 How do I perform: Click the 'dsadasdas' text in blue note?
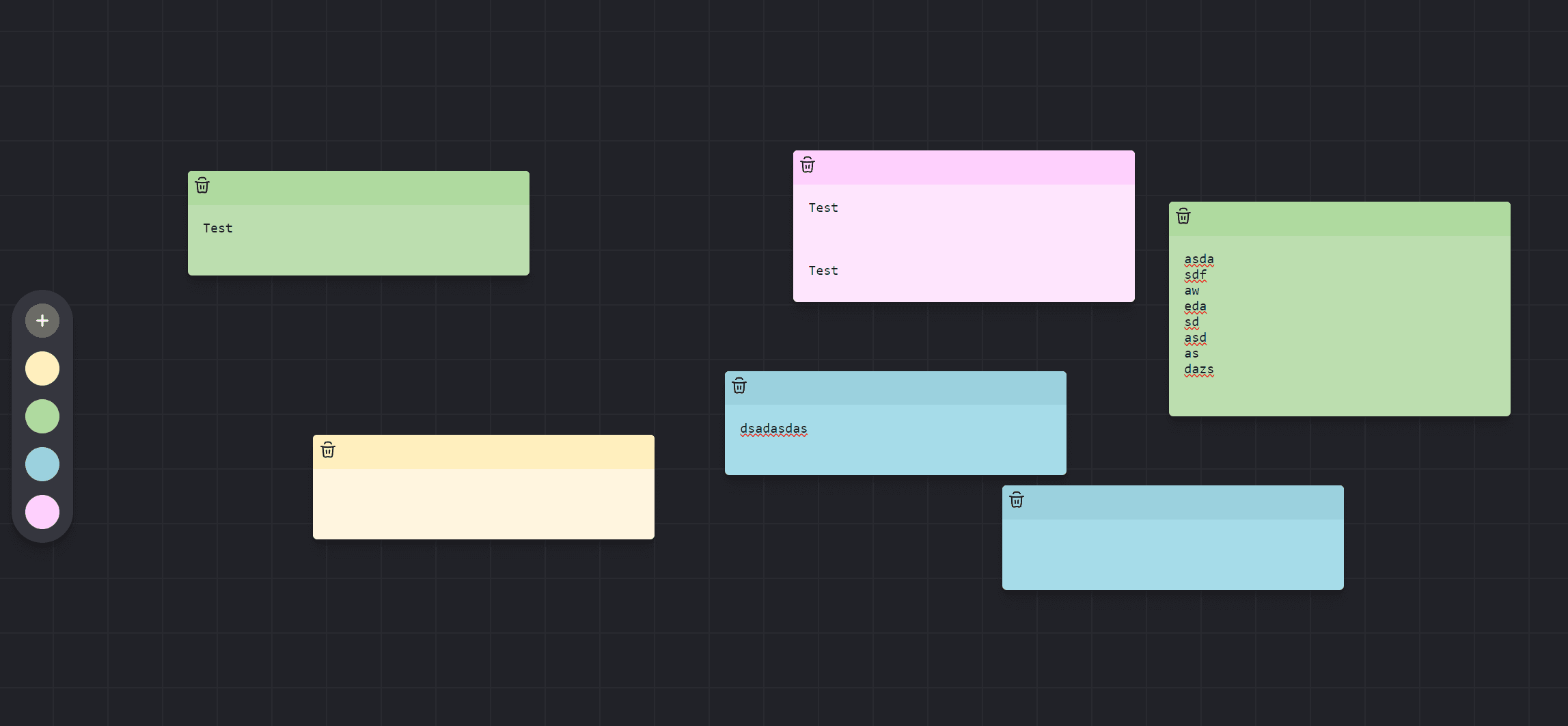click(x=773, y=429)
